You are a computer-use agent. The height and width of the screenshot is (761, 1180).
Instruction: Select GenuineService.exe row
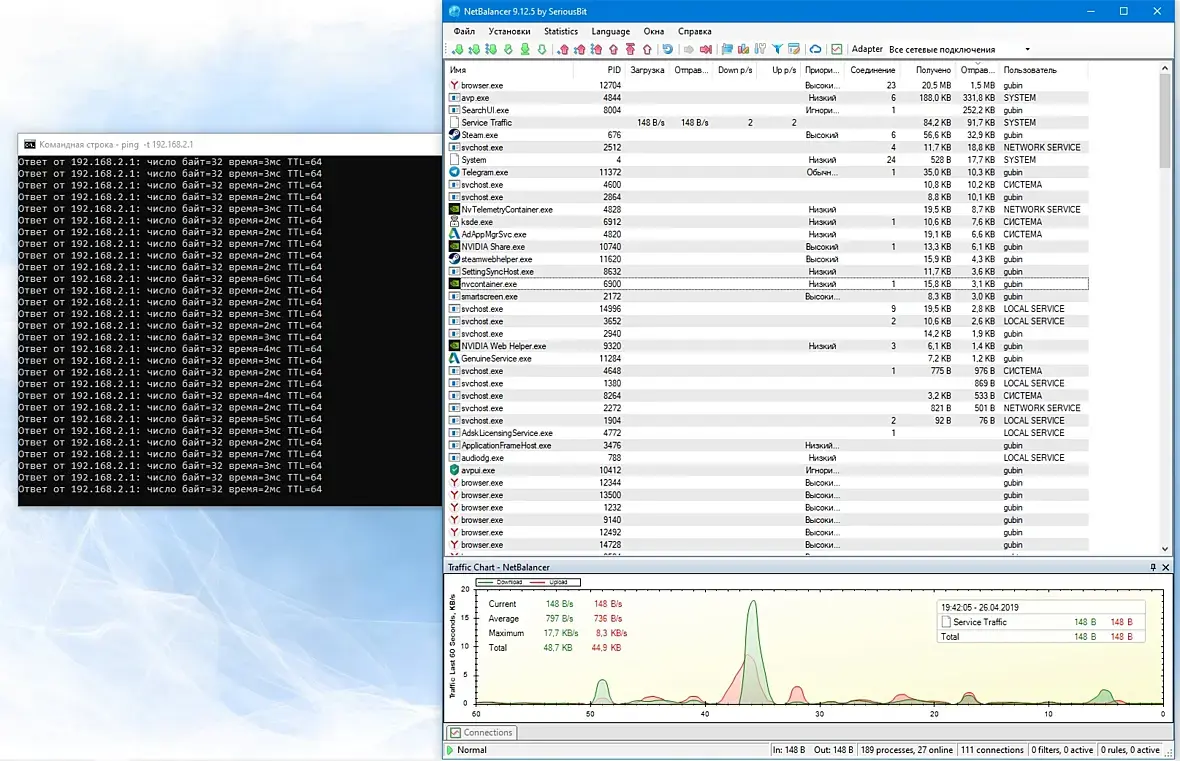(x=768, y=358)
